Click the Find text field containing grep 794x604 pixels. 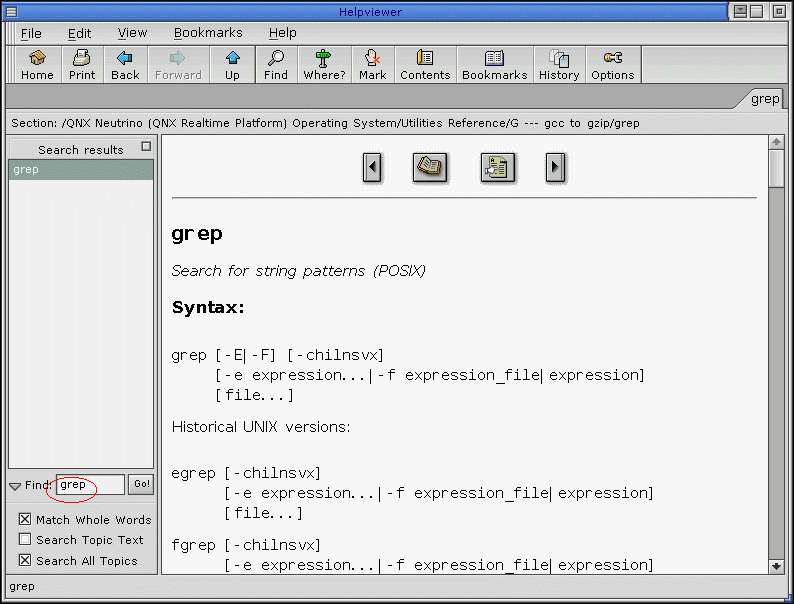(x=91, y=485)
